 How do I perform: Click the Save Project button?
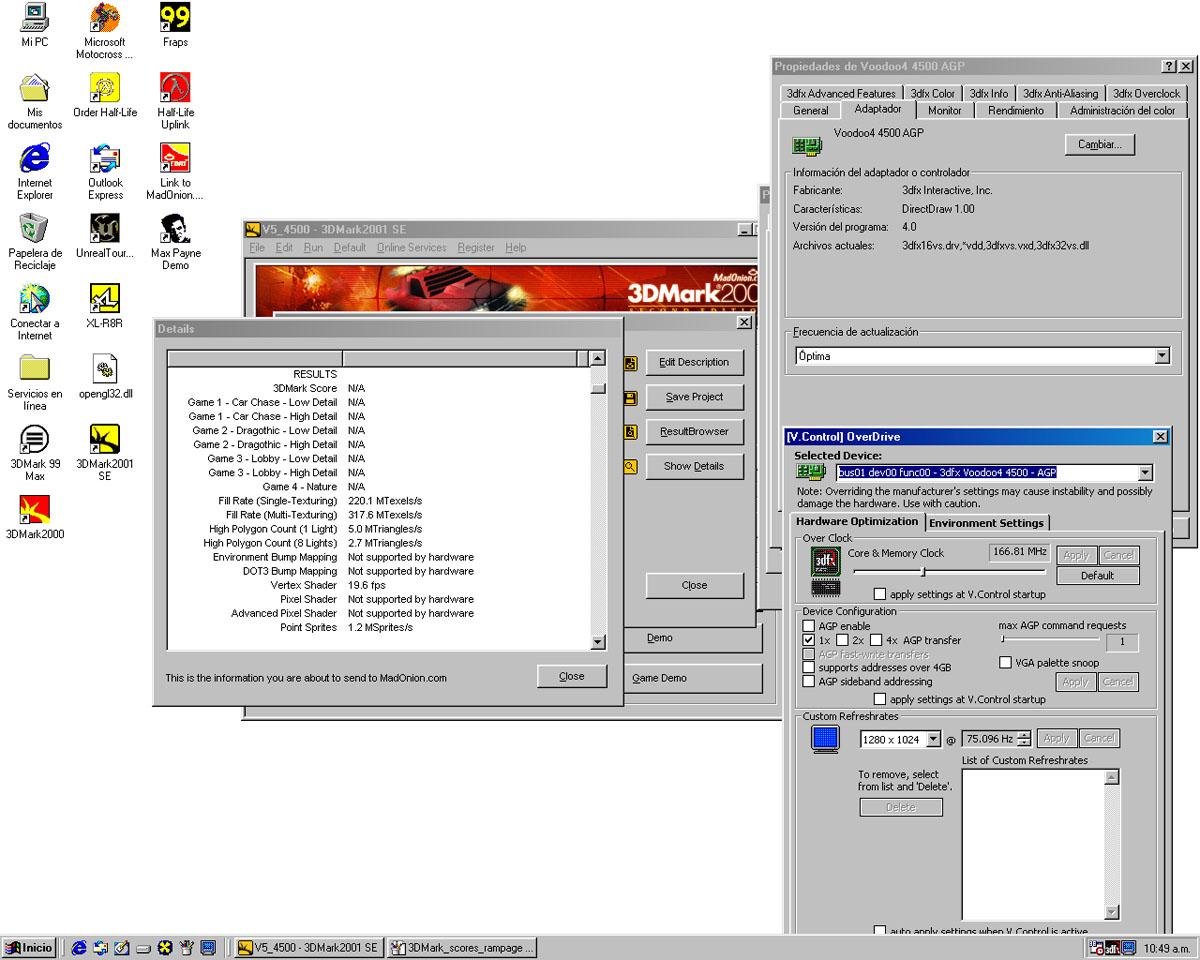click(x=694, y=397)
